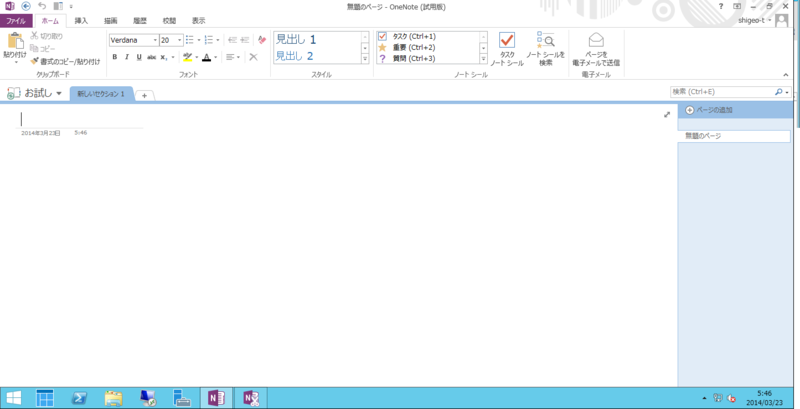Expand the styles gallery more arrow
Screen dimensions: 800x409
click(365, 59)
